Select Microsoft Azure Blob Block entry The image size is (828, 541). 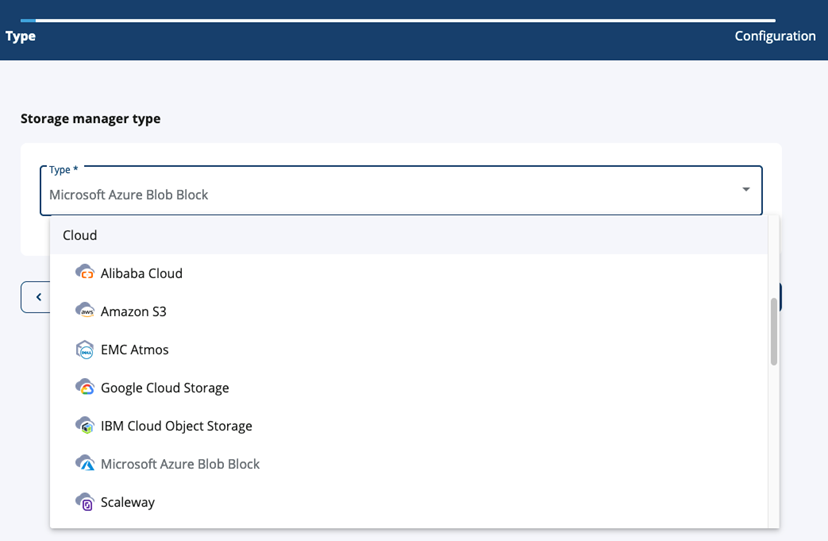(409, 464)
